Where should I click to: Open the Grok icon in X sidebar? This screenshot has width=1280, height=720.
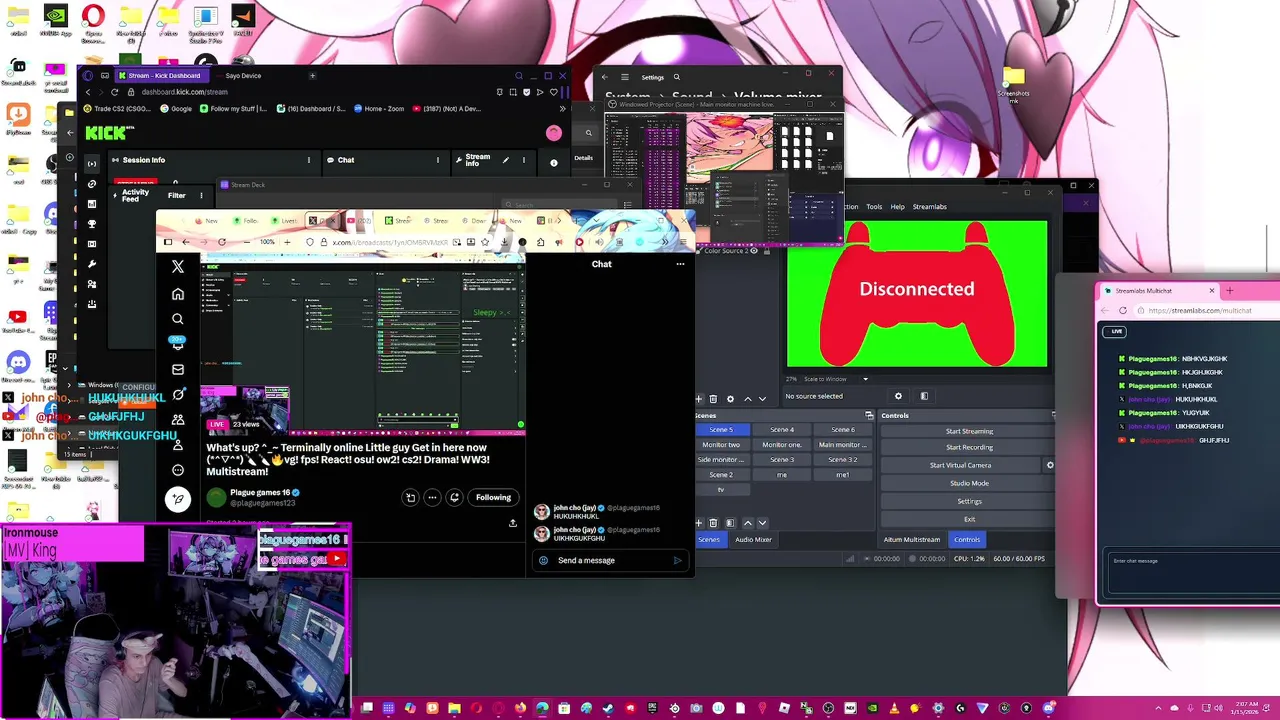[x=178, y=394]
